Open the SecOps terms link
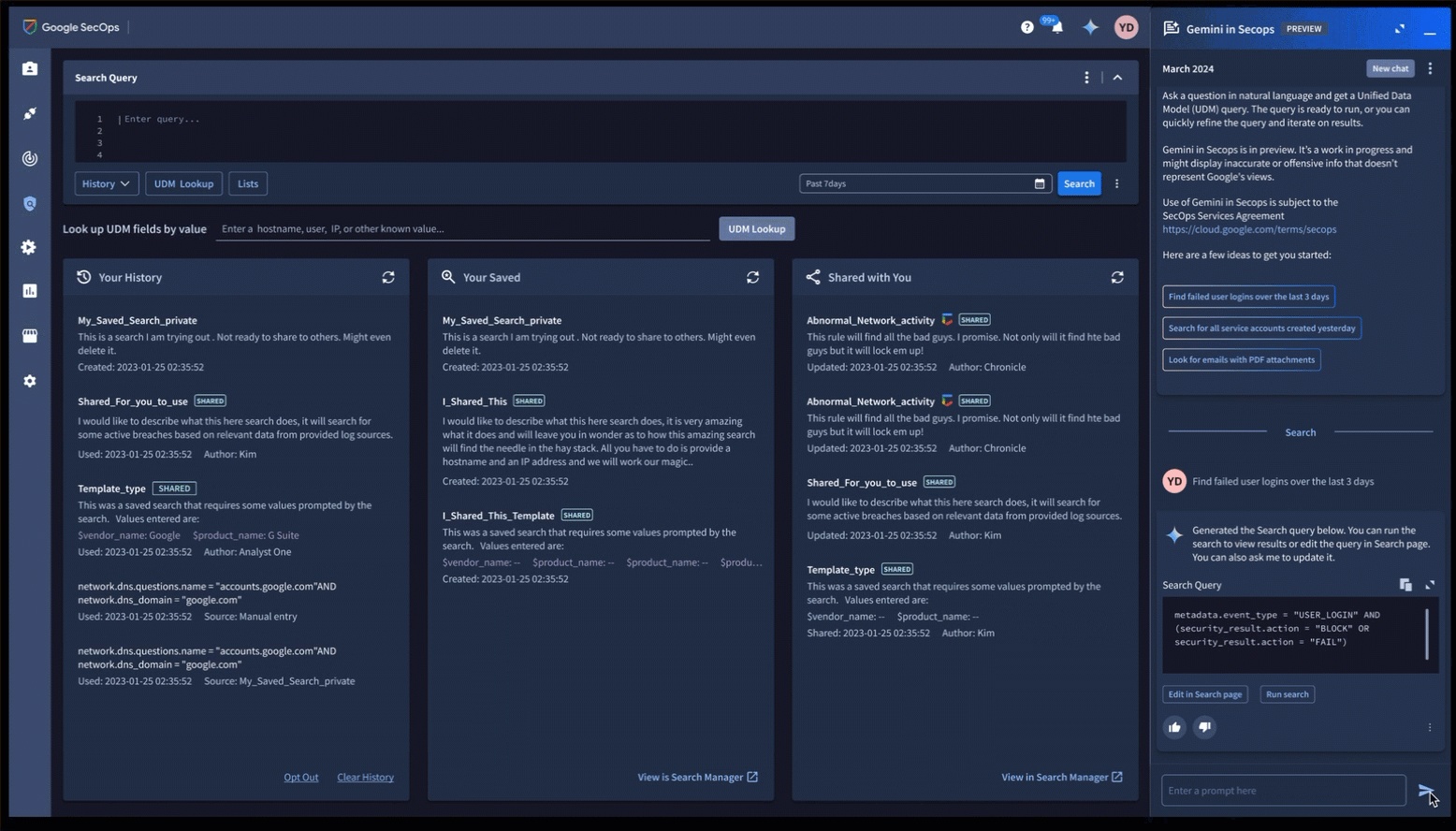This screenshot has height=831, width=1456. coord(1249,229)
